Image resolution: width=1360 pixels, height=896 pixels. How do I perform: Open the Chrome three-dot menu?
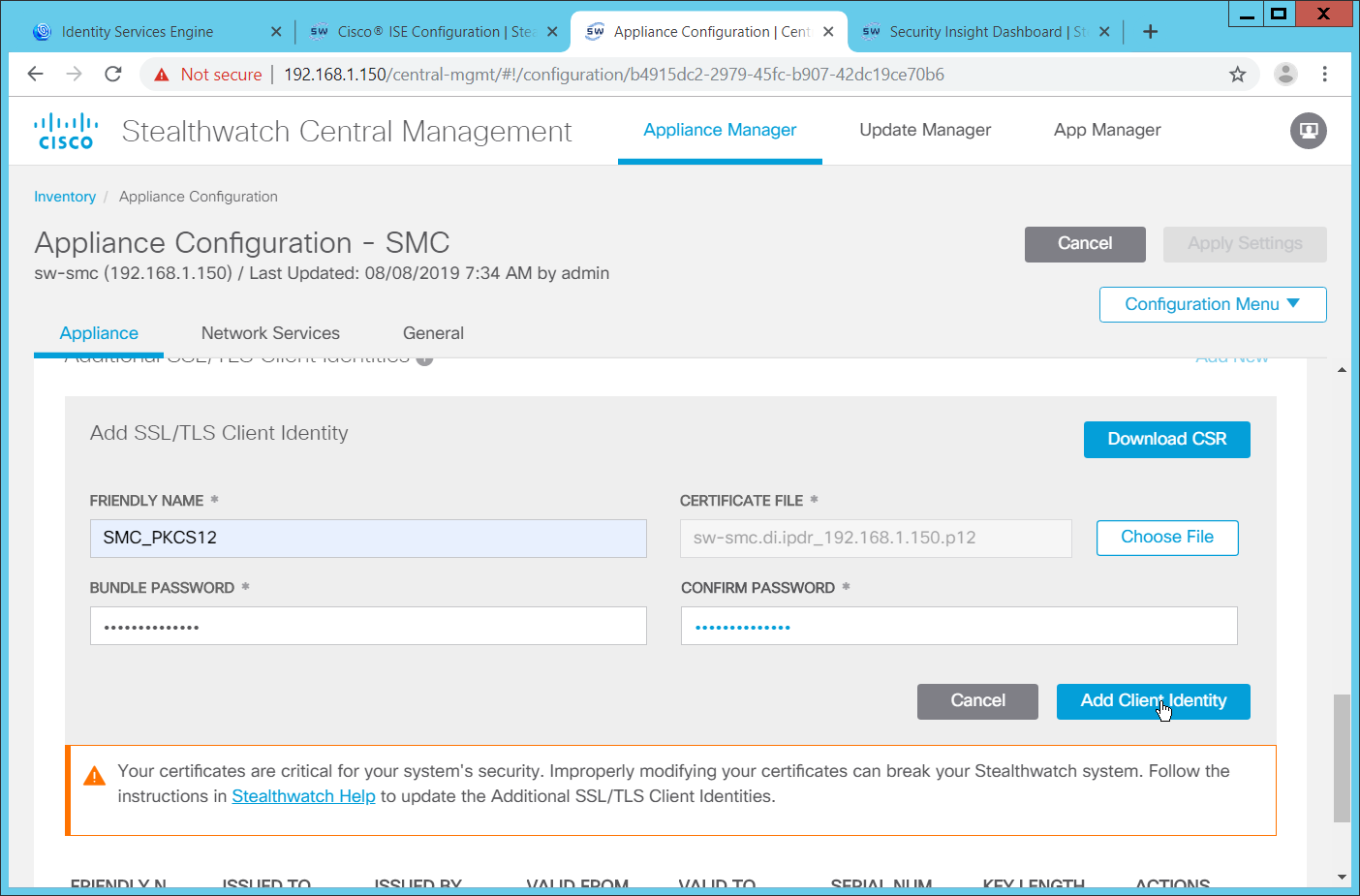point(1324,75)
